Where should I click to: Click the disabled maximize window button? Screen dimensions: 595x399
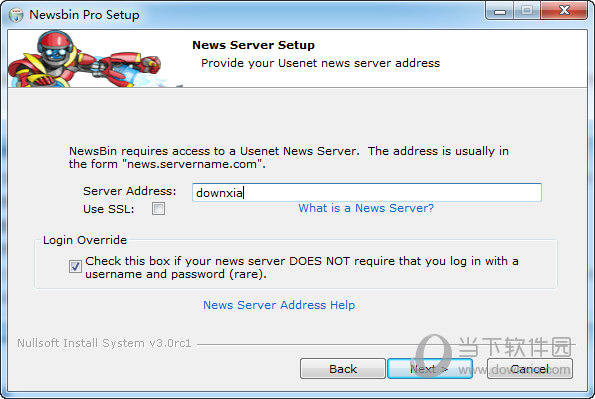click(527, 11)
